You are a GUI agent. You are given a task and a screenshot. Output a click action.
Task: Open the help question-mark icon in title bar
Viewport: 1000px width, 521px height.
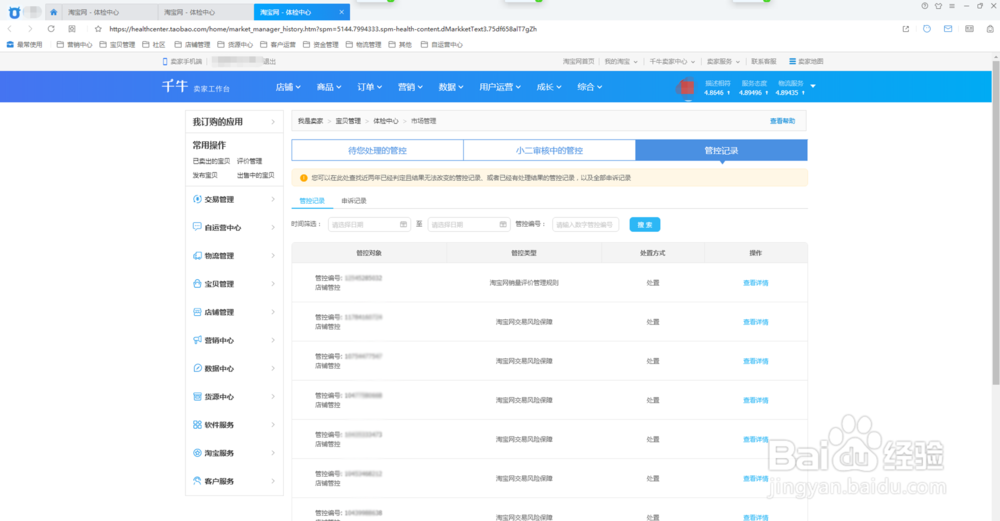pos(925,6)
